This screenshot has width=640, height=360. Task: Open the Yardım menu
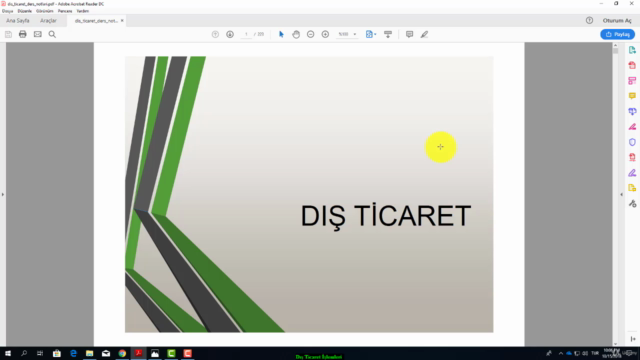[x=82, y=11]
